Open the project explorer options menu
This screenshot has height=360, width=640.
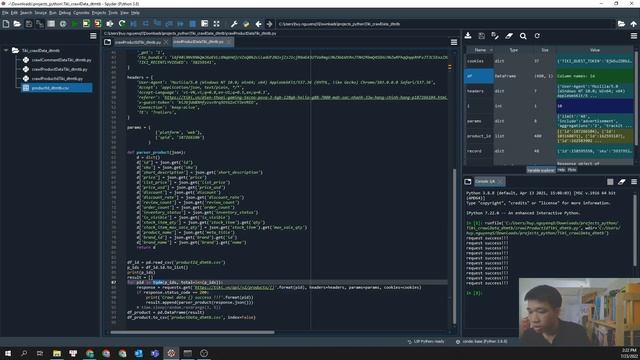point(93,36)
